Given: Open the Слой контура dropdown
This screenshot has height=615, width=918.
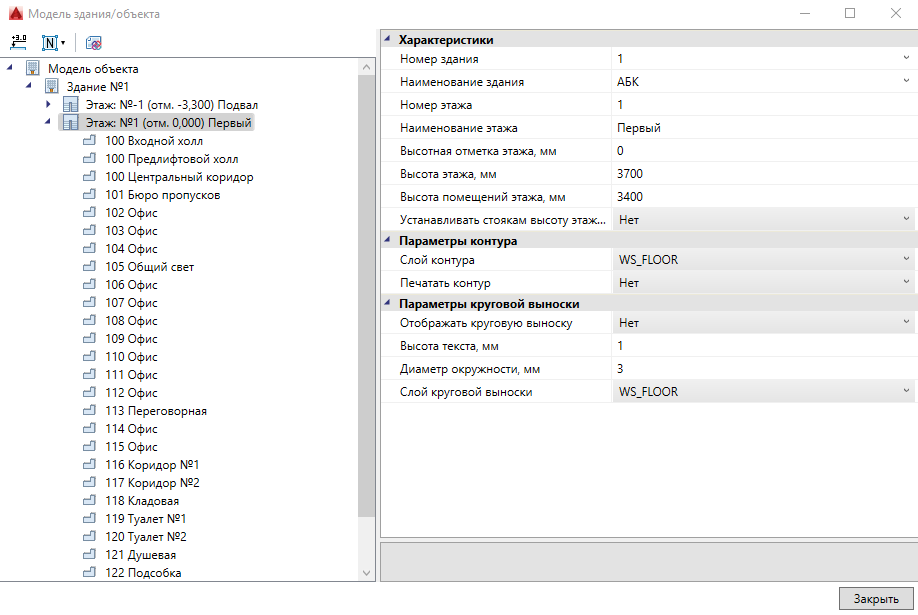Looking at the screenshot, I should tap(906, 260).
